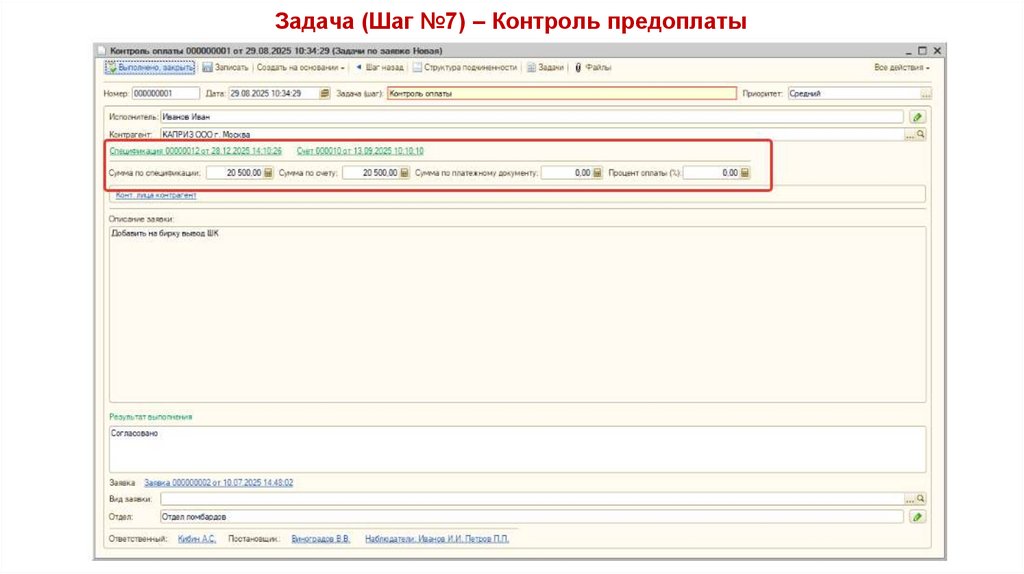This screenshot has width=1024, height=574.
Task: Click the 'Исполнитель' field 'Иванов Иван'
Action: click(532, 117)
